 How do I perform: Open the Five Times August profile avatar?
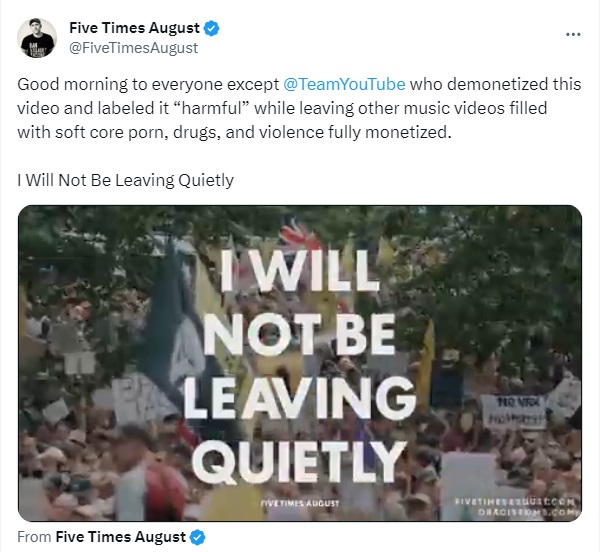tap(37, 38)
